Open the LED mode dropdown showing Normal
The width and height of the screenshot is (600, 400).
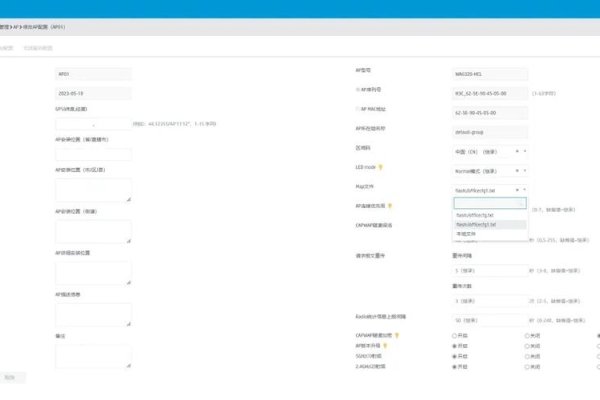coord(489,171)
